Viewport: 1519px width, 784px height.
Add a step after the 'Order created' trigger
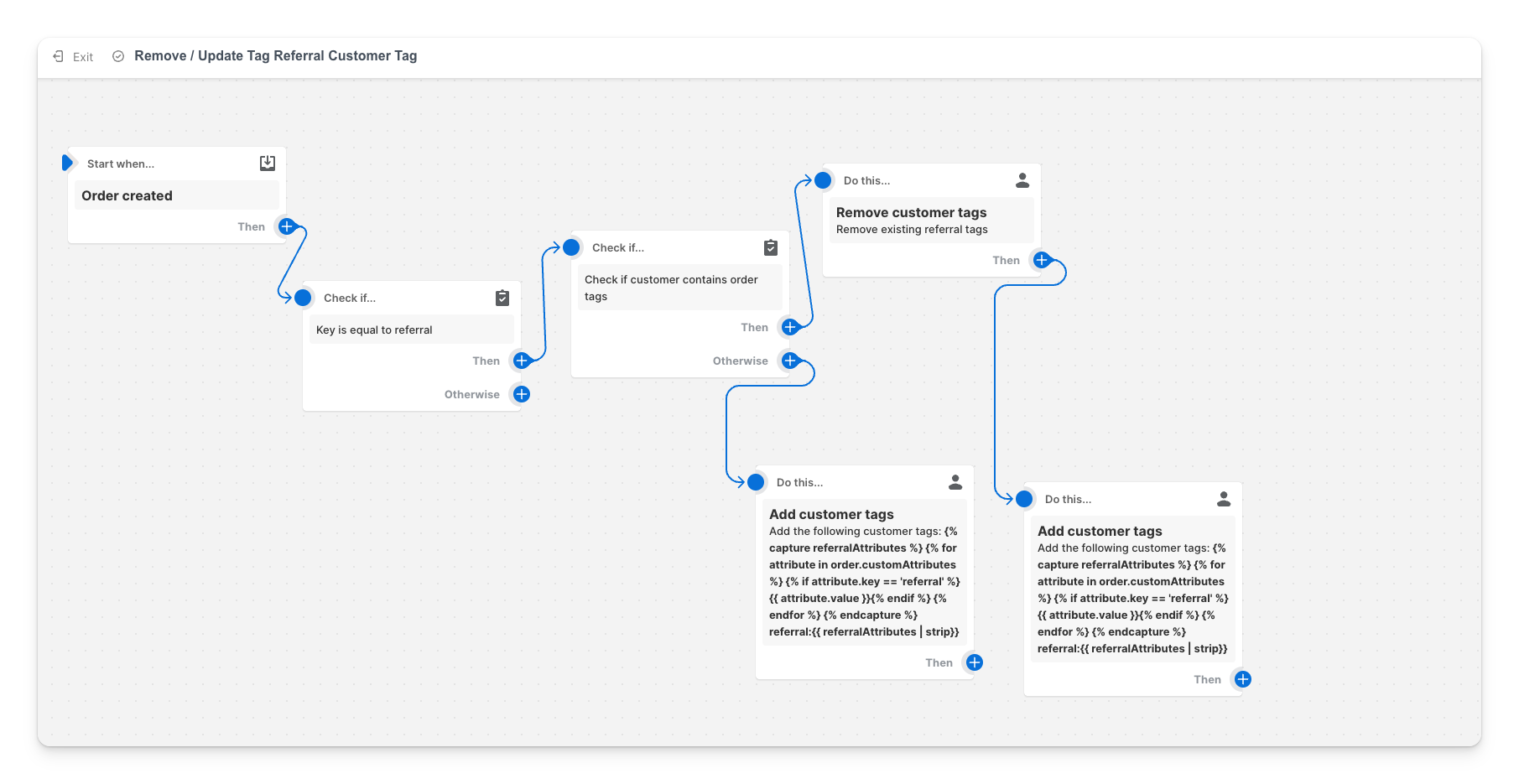coord(286,226)
